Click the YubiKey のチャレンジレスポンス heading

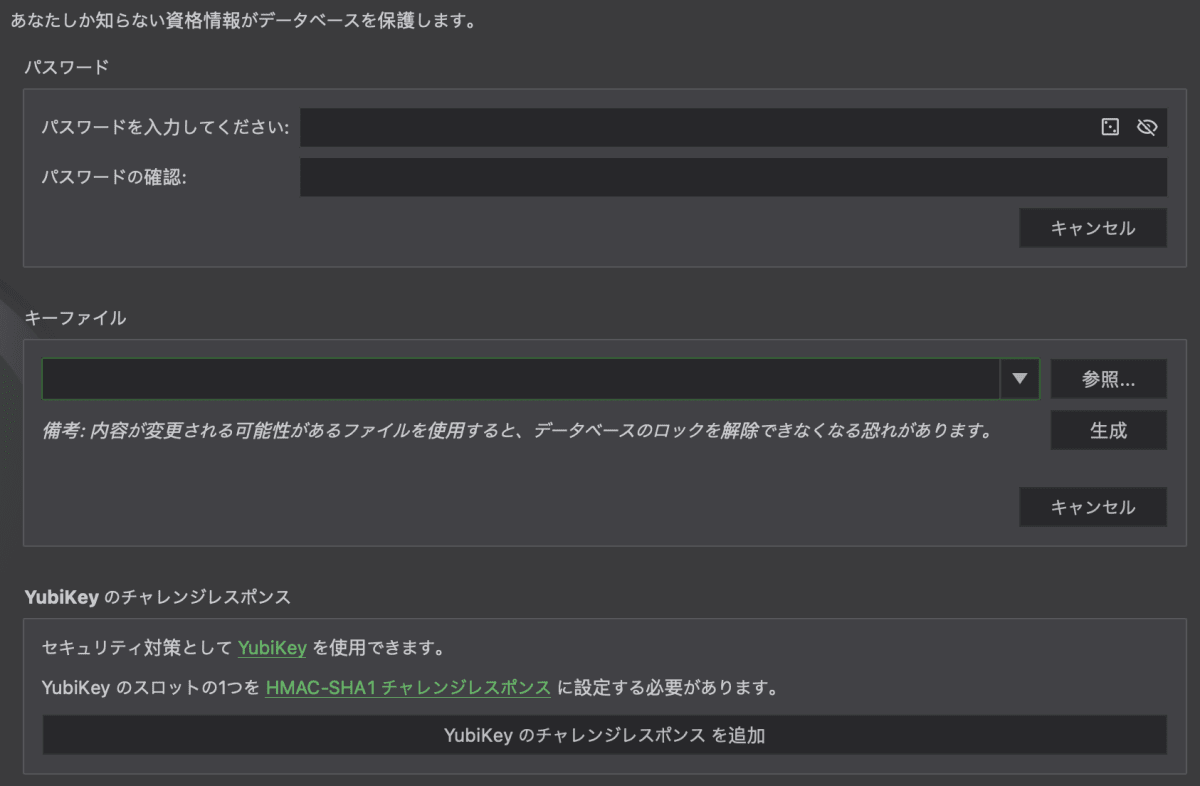[x=157, y=597]
